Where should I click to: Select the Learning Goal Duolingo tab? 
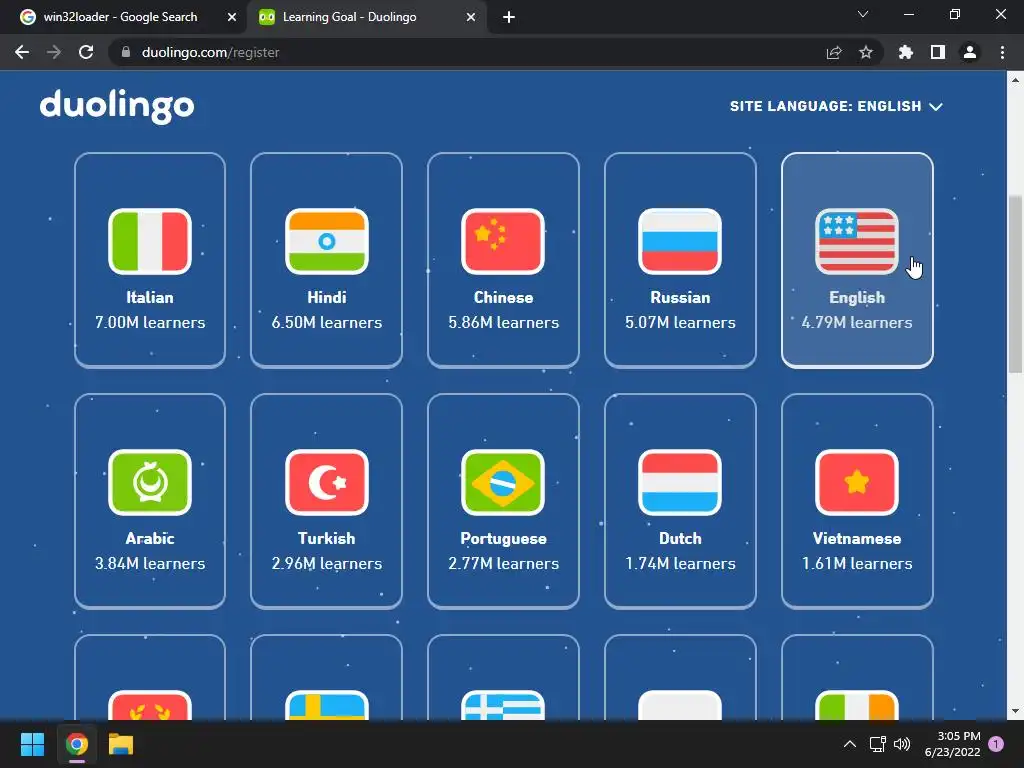coord(349,17)
